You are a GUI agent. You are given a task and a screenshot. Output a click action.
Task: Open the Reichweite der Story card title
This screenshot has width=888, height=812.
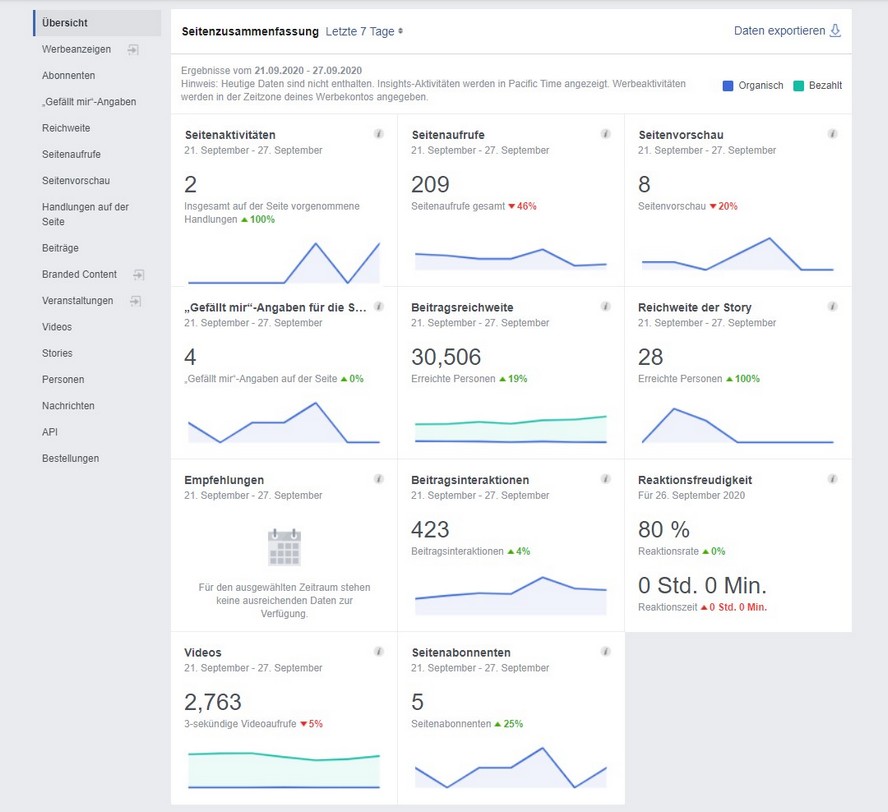coord(694,307)
